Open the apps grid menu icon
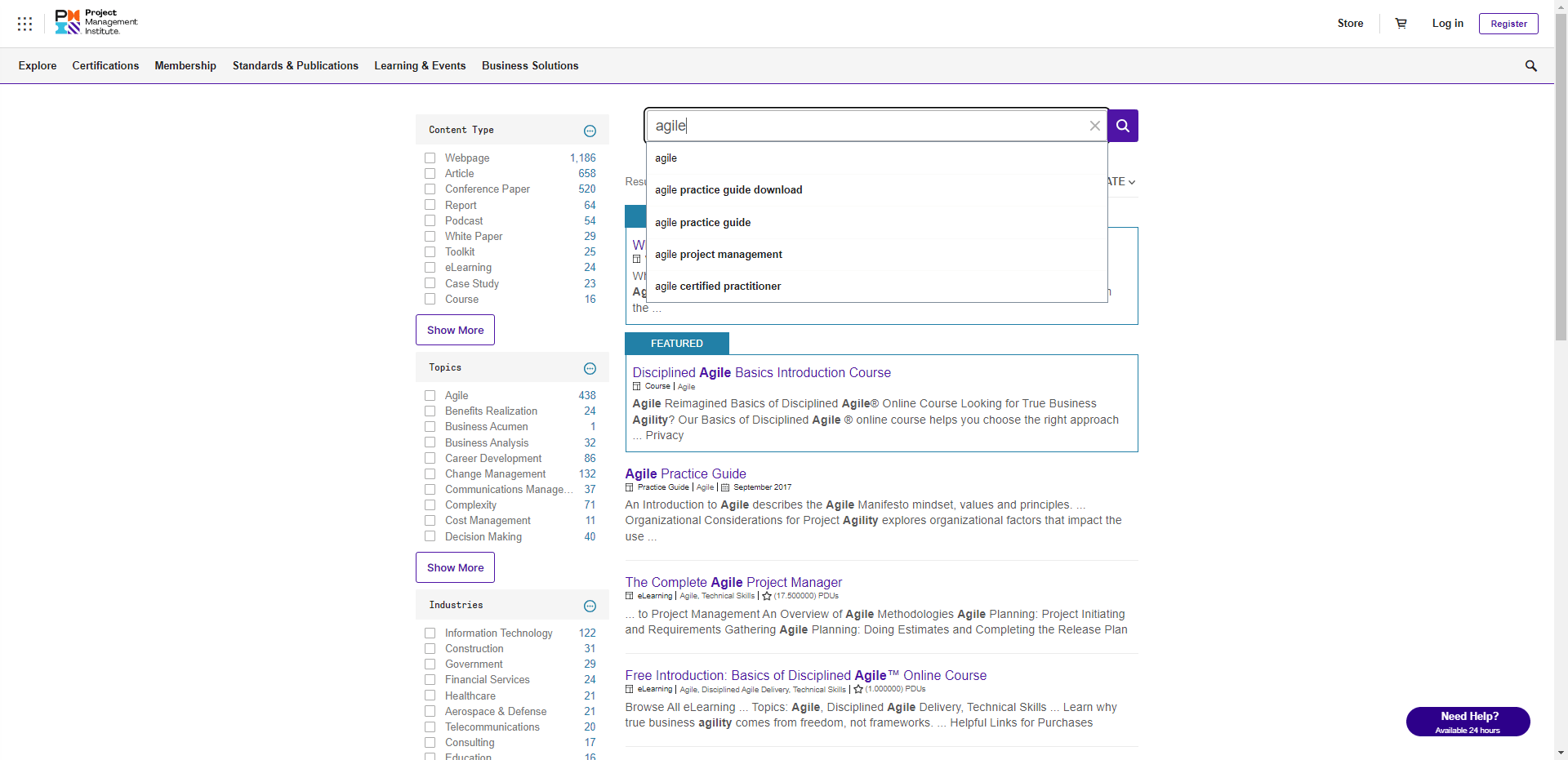Image resolution: width=1568 pixels, height=760 pixels. 24,24
